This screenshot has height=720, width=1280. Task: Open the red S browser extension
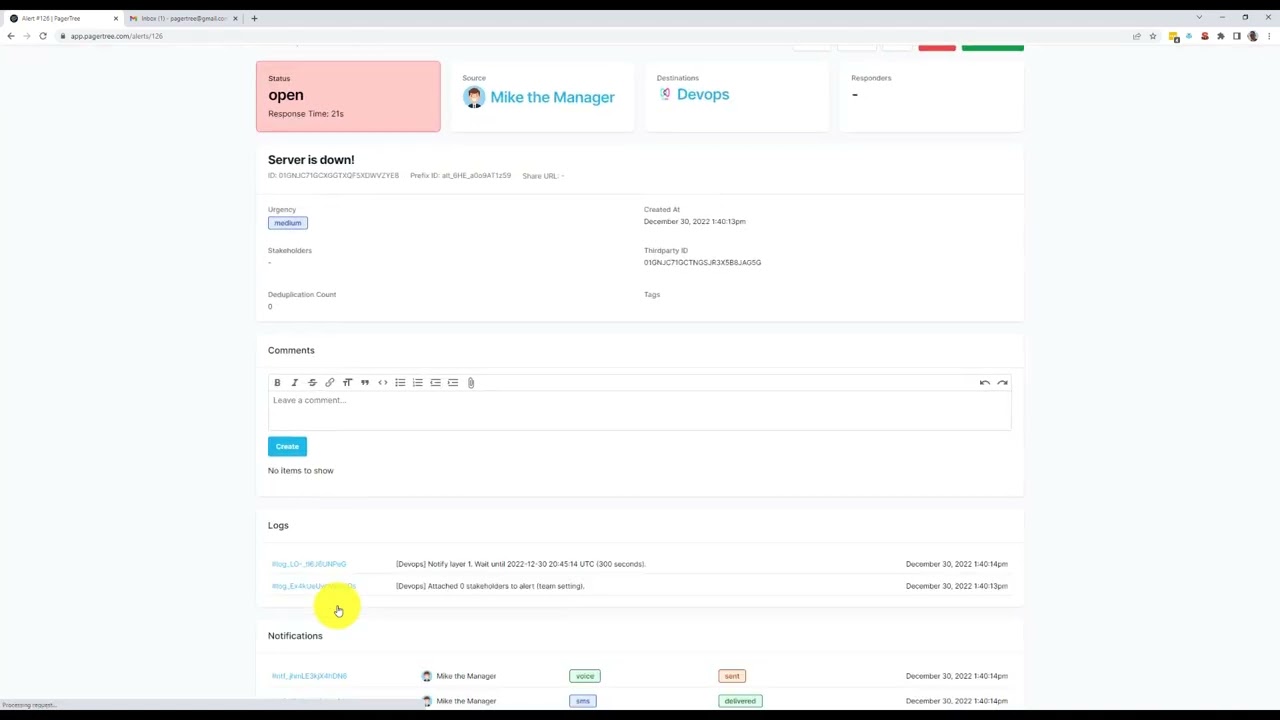(x=1205, y=36)
